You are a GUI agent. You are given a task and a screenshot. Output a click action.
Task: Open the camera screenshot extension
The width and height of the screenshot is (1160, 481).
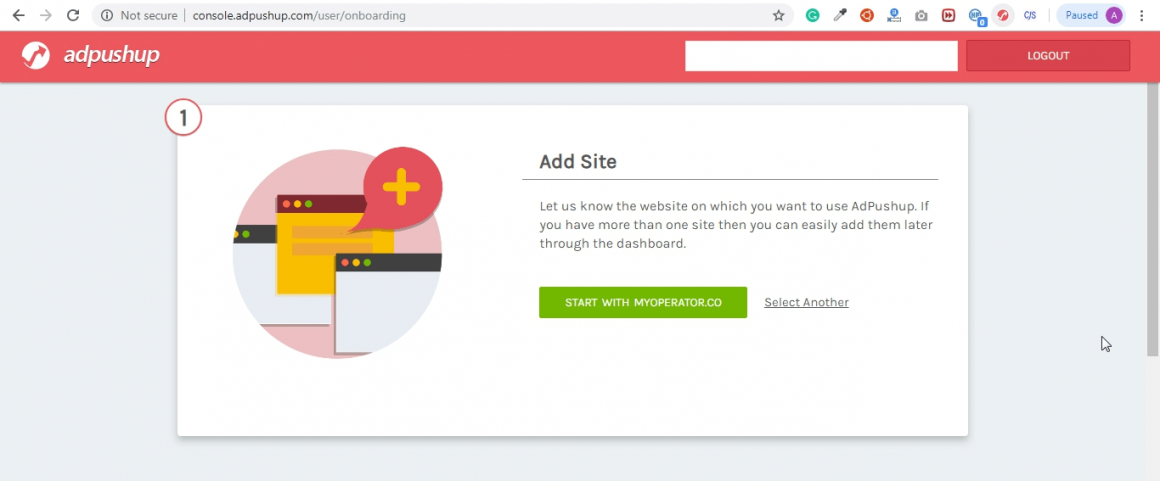(x=921, y=15)
